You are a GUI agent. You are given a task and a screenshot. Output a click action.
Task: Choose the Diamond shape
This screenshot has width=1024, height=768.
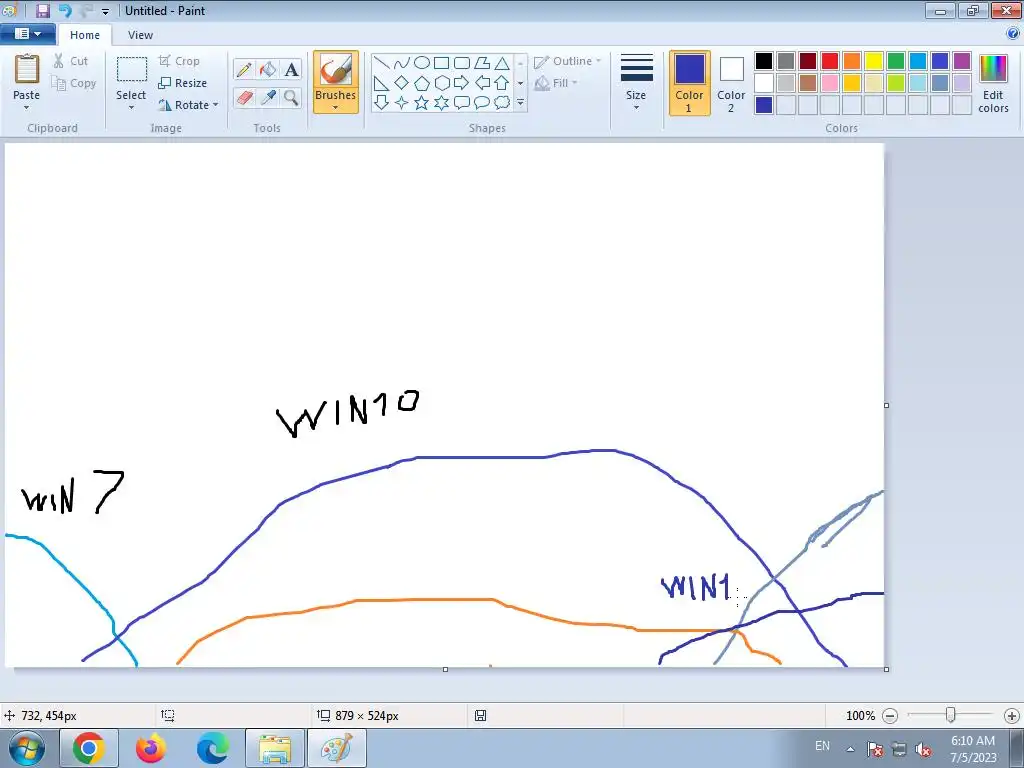(402, 83)
